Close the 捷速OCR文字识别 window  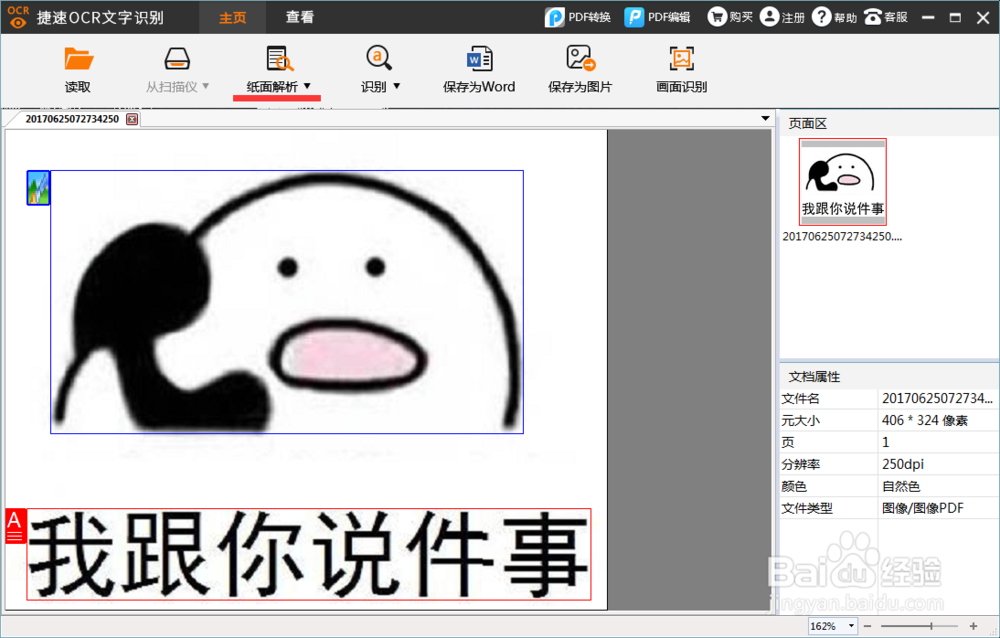click(x=983, y=17)
